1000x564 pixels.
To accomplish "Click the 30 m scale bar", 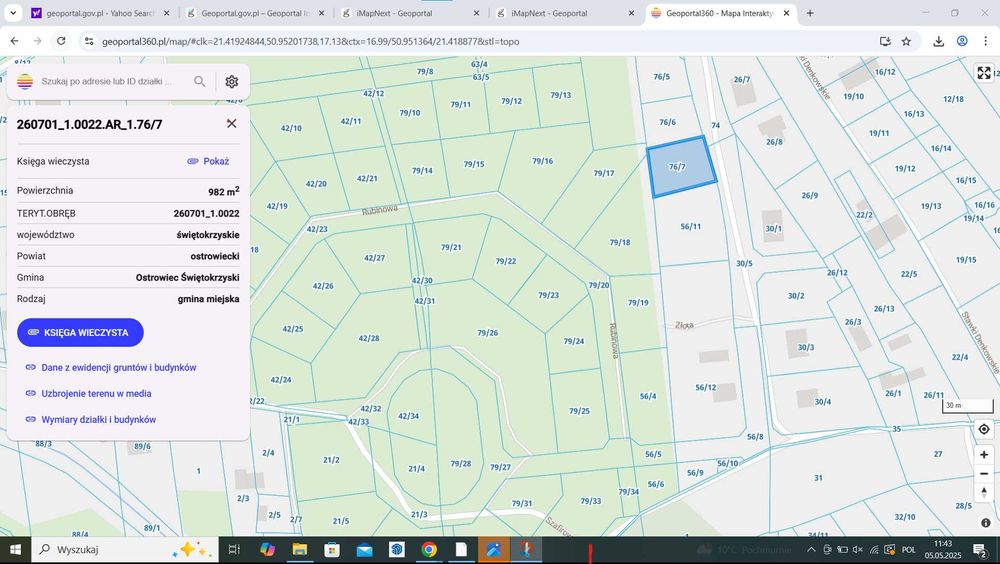I will (x=967, y=406).
